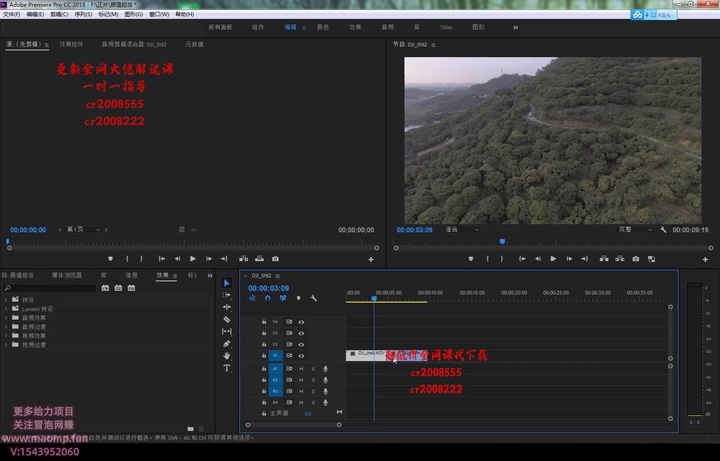This screenshot has height=461, width=720.
Task: Switch to the Titles workspace tab
Action: [446, 28]
